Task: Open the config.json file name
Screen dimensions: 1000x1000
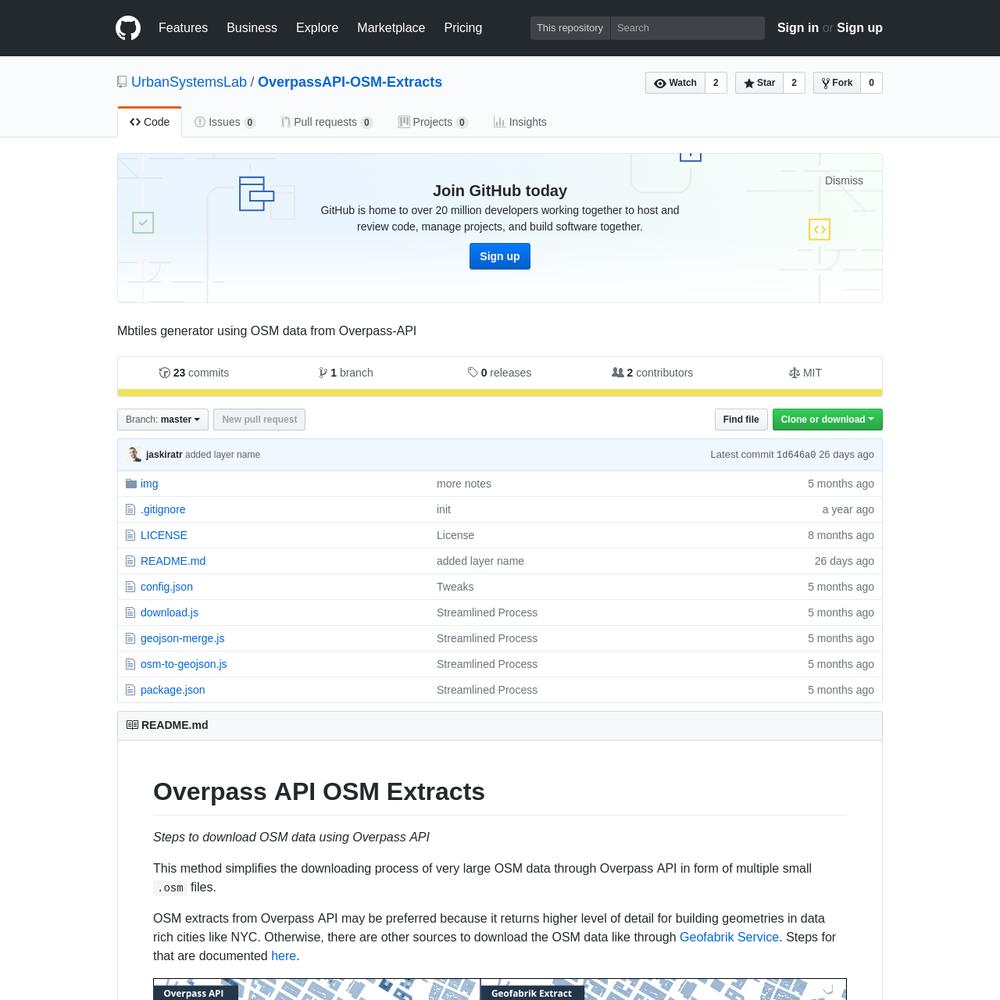Action: tap(166, 587)
